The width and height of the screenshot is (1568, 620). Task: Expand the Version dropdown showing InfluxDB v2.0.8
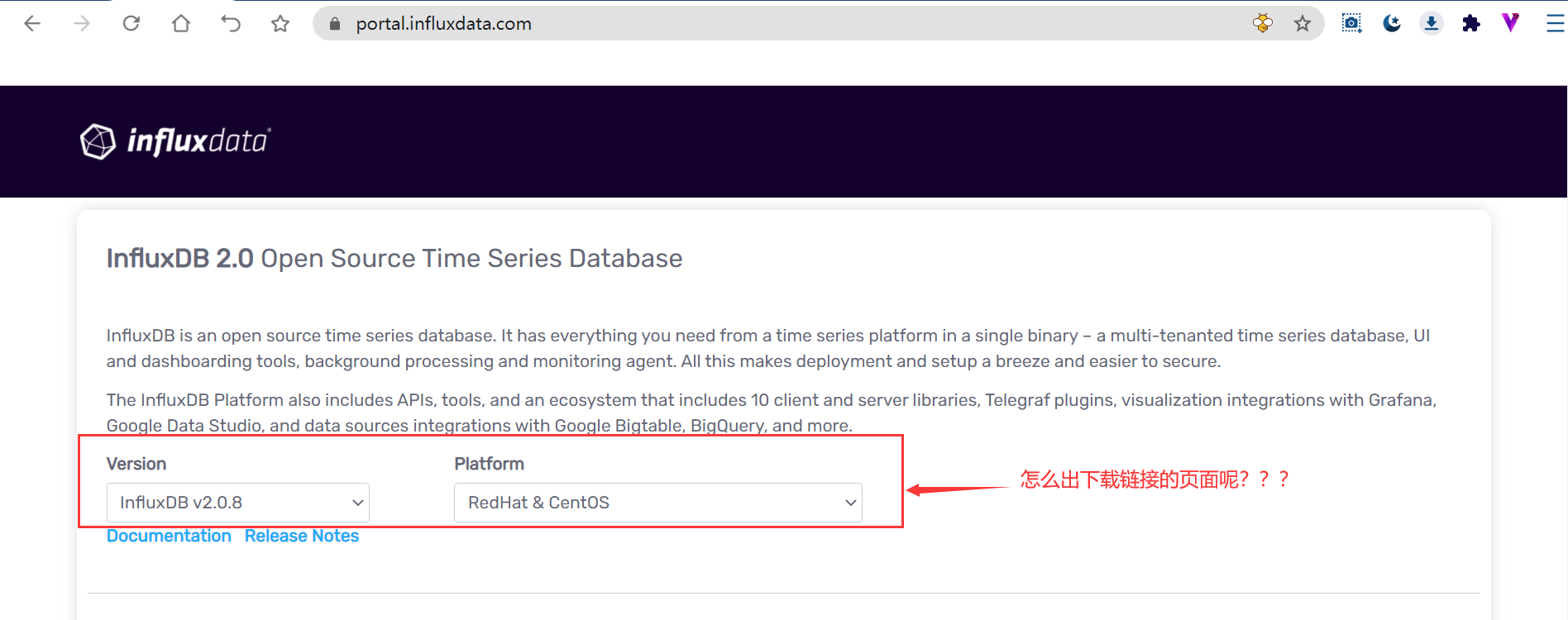[x=237, y=503]
